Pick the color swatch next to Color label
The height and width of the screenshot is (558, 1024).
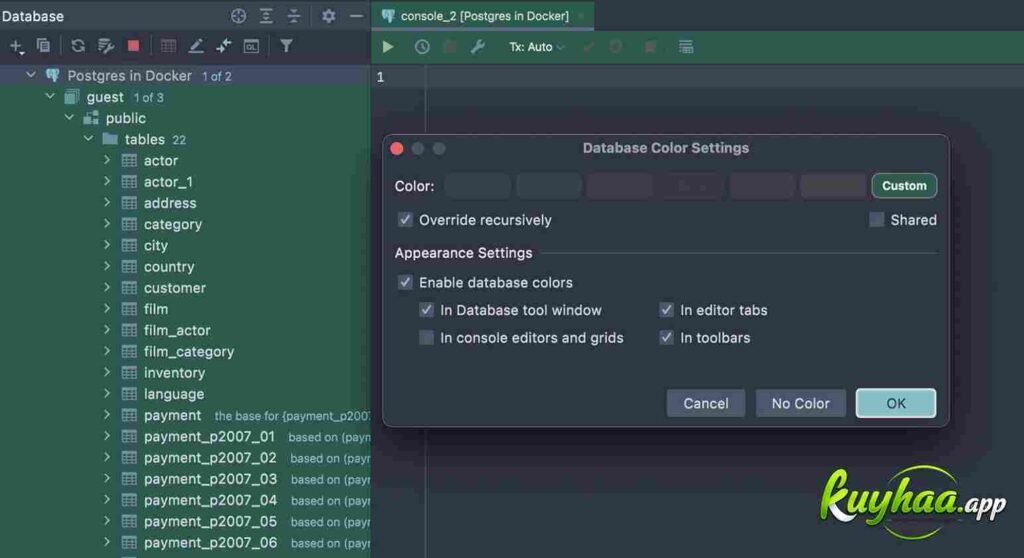[x=477, y=186]
